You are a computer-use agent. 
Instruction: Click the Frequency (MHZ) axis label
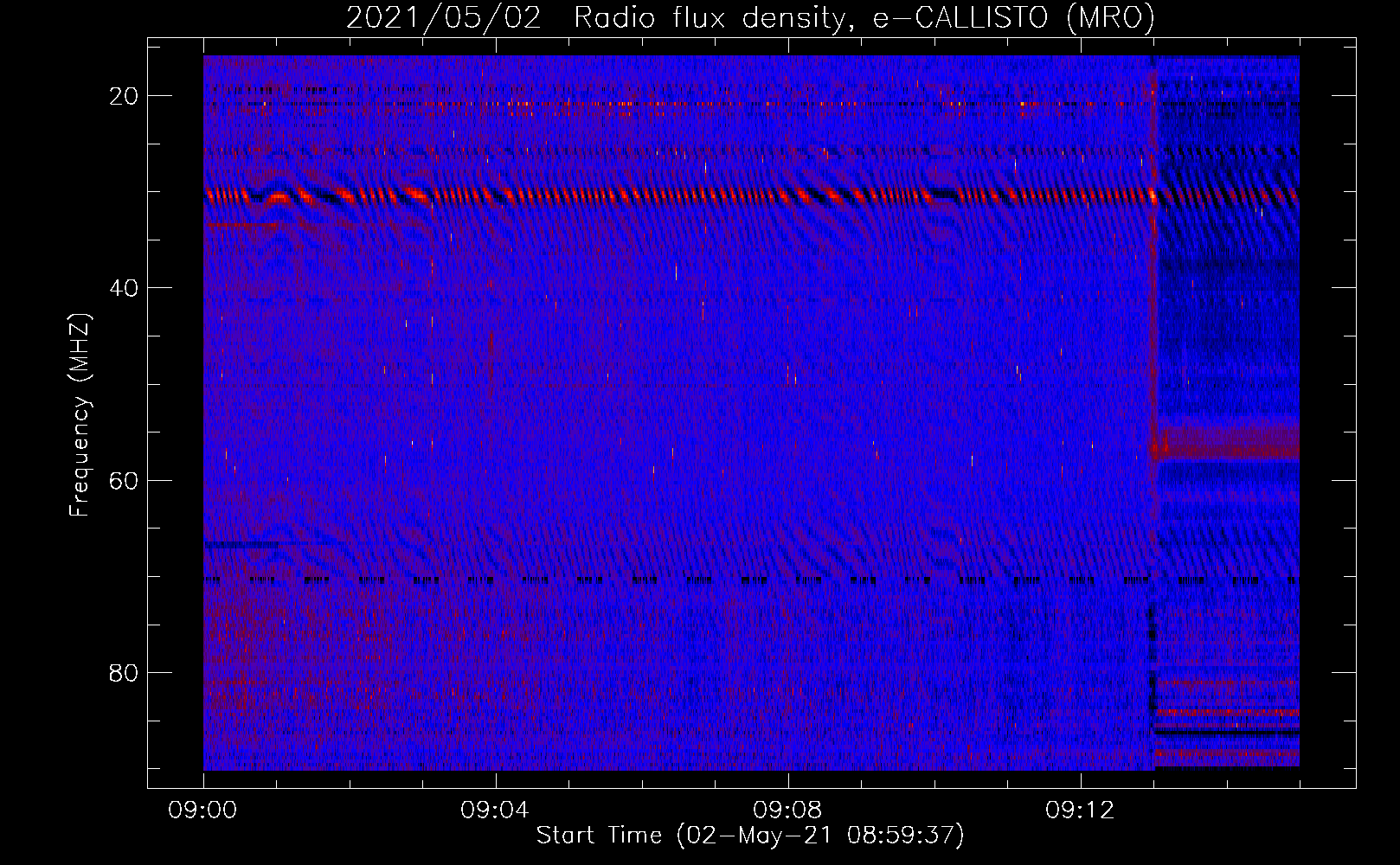point(80,414)
